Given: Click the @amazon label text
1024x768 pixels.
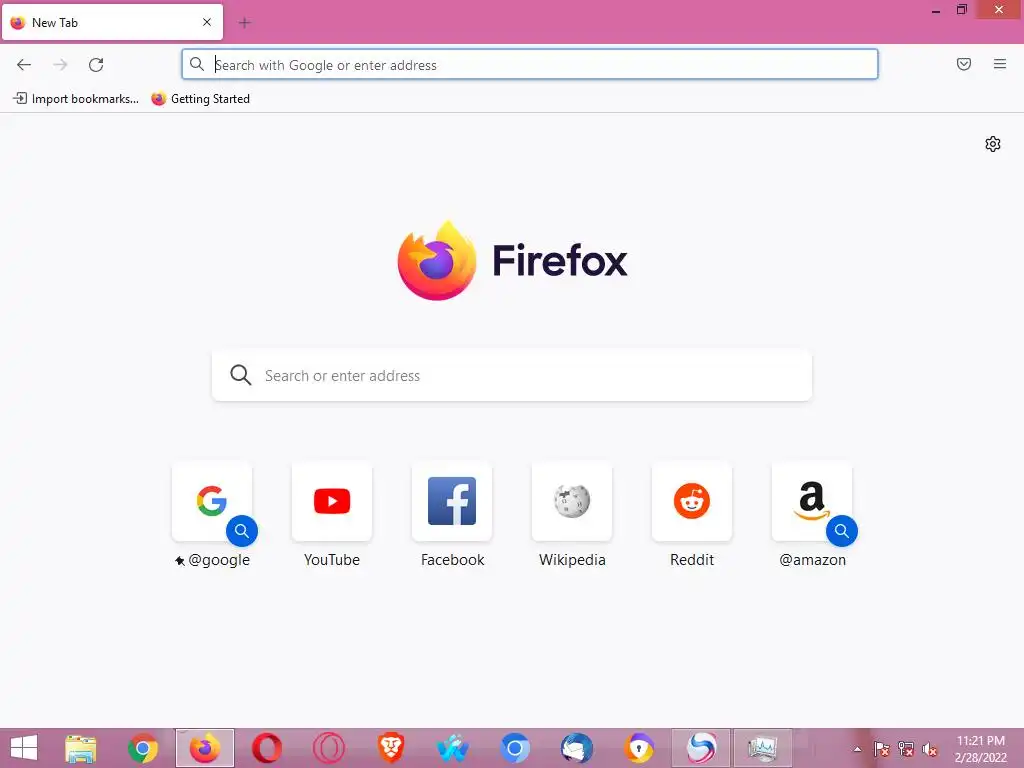Looking at the screenshot, I should 812,560.
